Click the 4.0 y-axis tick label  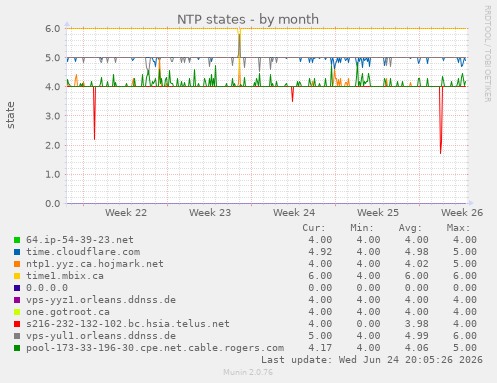53,87
